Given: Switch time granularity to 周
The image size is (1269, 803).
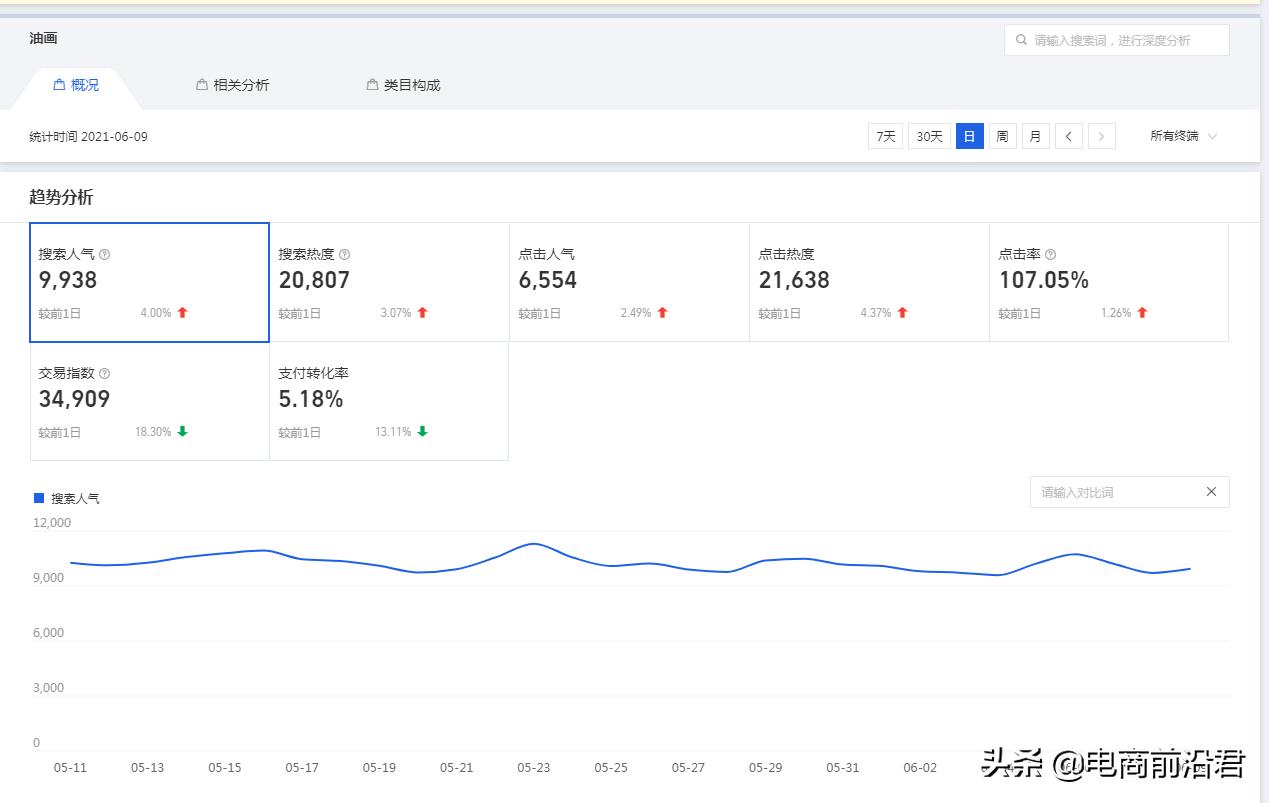Looking at the screenshot, I should click(x=1002, y=136).
